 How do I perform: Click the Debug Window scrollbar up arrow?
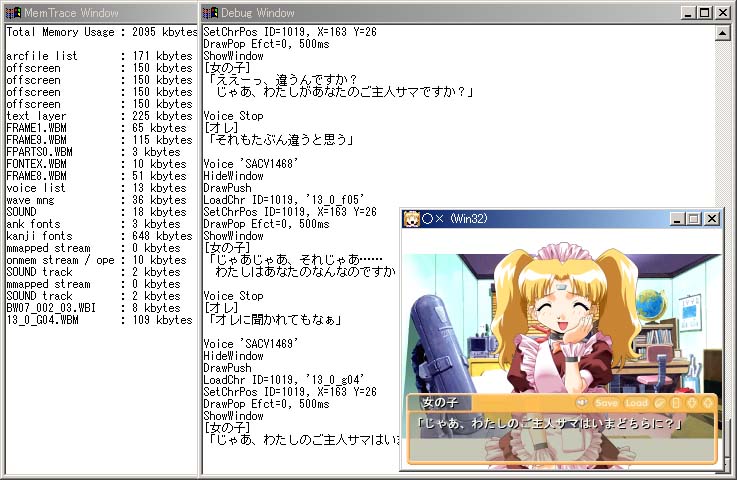[x=722, y=32]
